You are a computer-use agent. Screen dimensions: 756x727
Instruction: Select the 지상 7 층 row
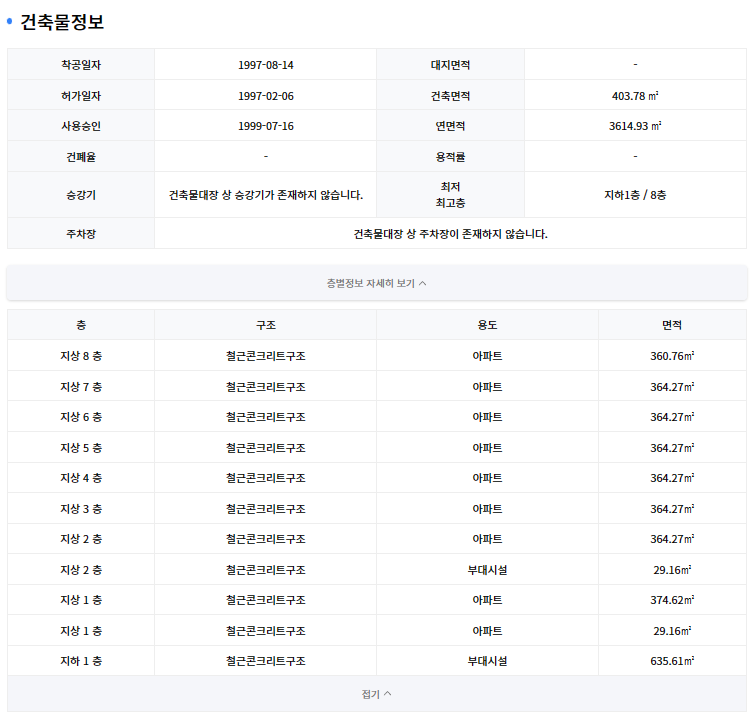(x=377, y=386)
